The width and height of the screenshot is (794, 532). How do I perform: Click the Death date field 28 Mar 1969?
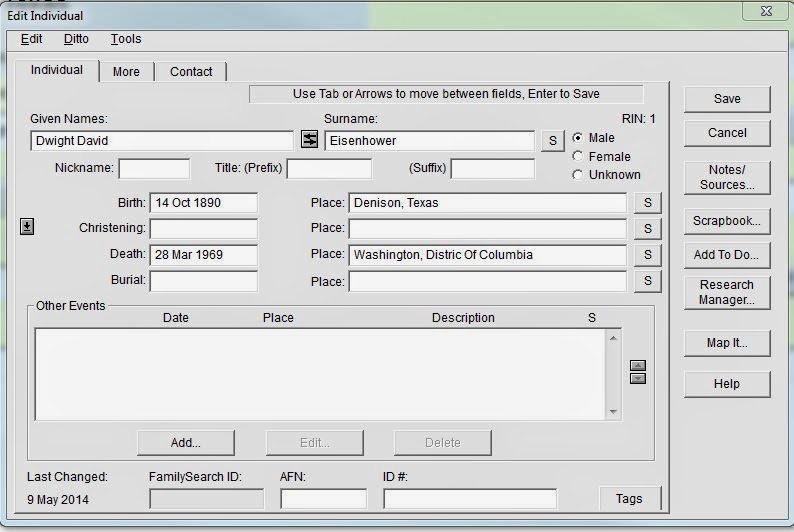204,255
